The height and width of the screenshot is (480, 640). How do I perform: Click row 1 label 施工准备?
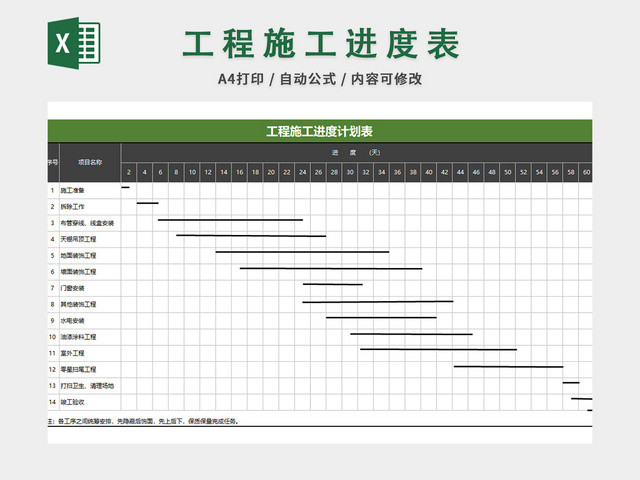[72, 190]
